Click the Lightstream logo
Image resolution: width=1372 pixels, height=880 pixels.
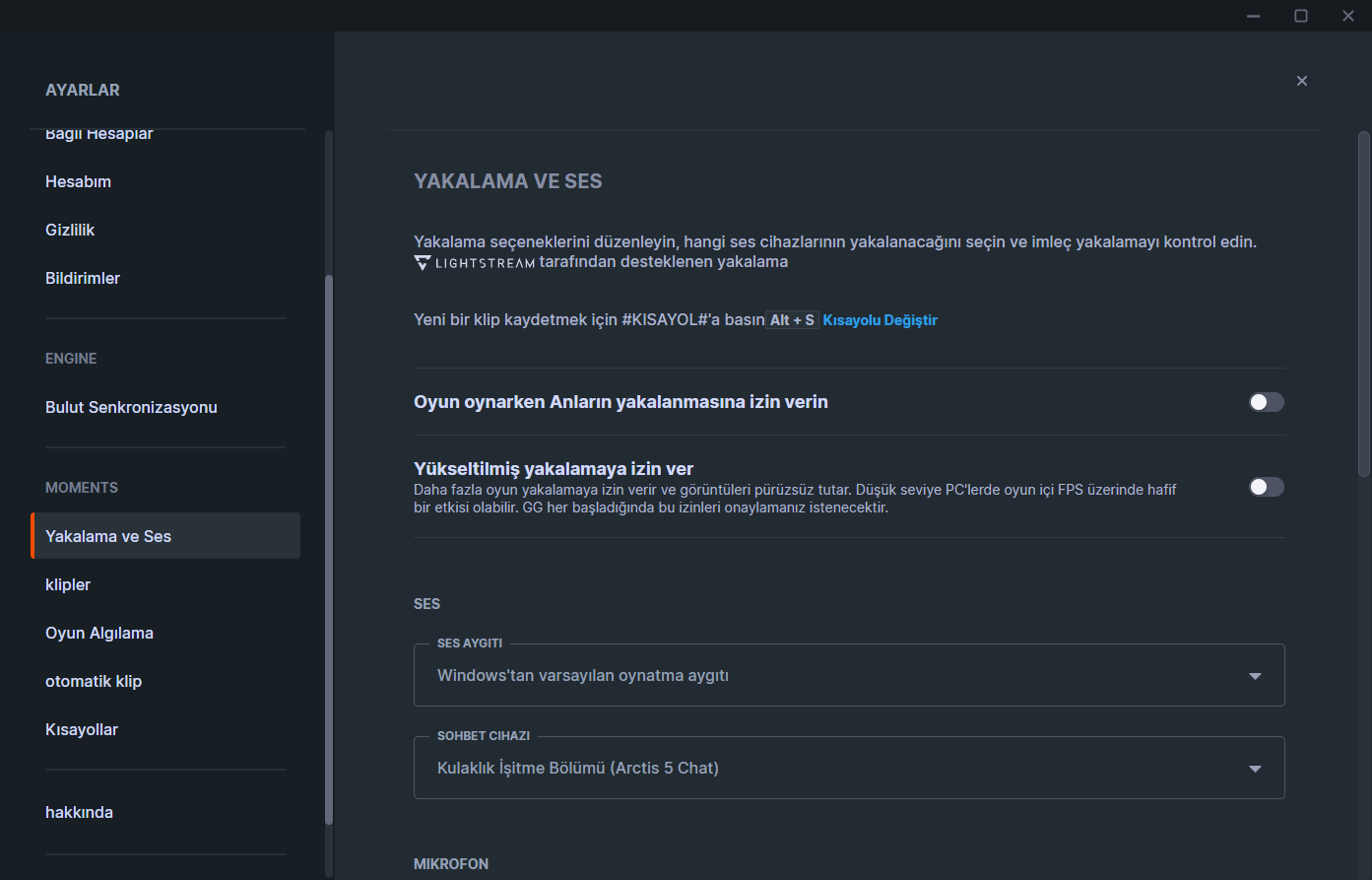pos(475,263)
